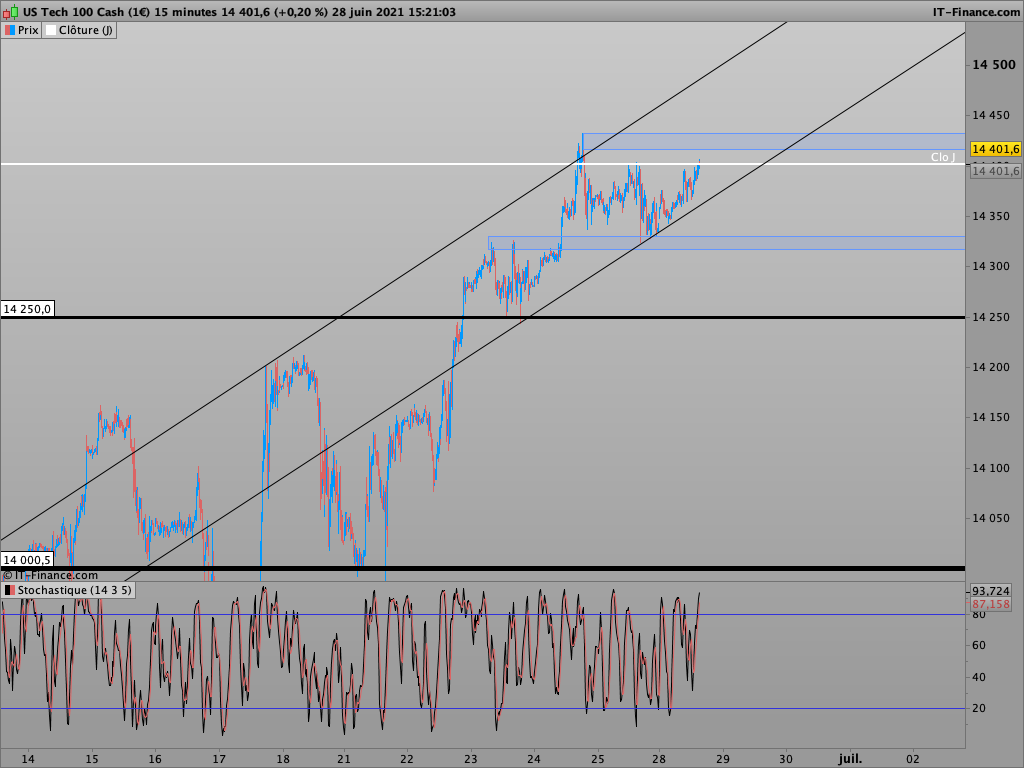Open the Stochastique (14 3 5) indicator label
Image resolution: width=1024 pixels, height=768 pixels.
tap(68, 590)
